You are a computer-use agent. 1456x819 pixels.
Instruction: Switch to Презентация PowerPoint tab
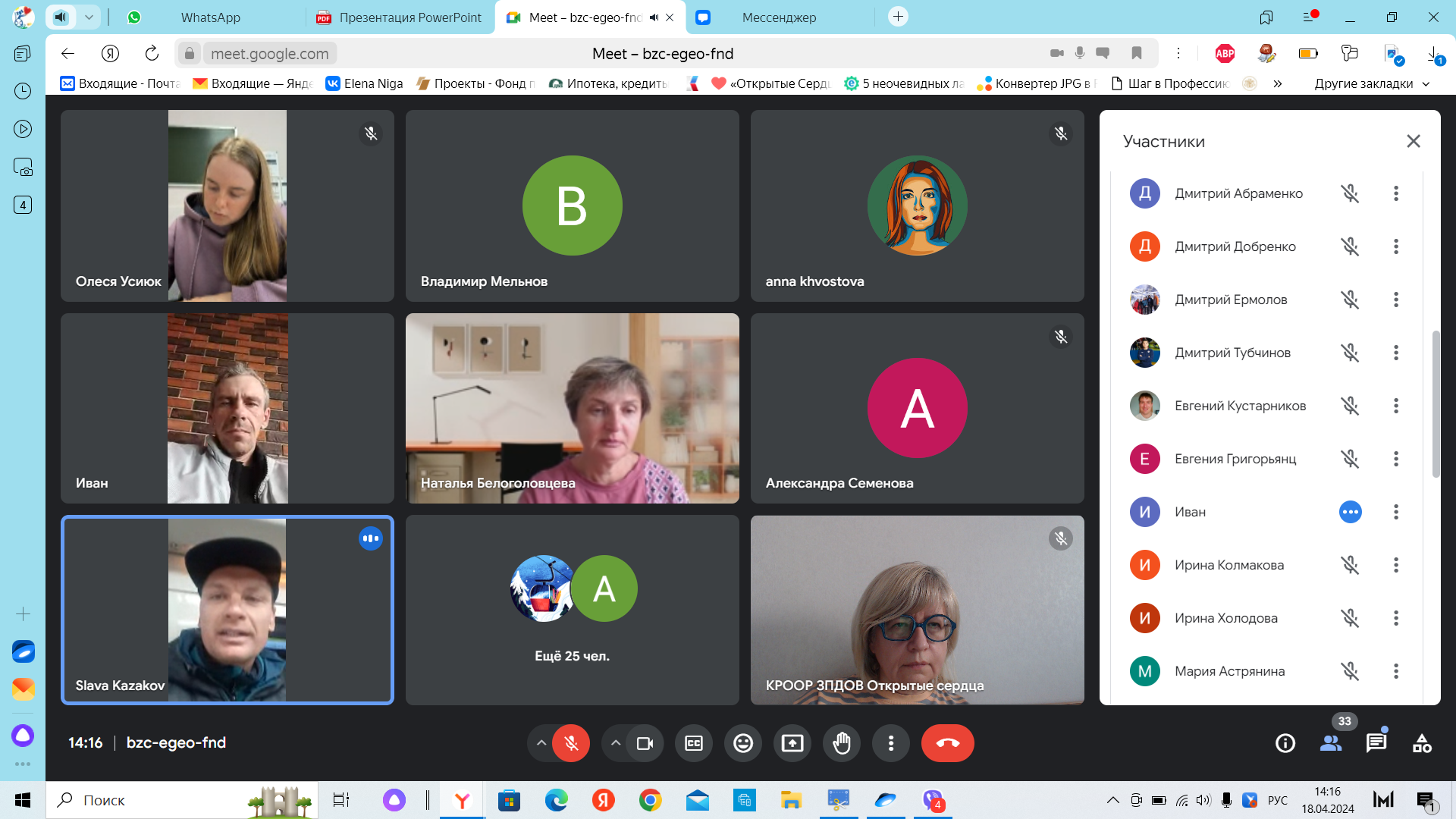click(x=409, y=17)
